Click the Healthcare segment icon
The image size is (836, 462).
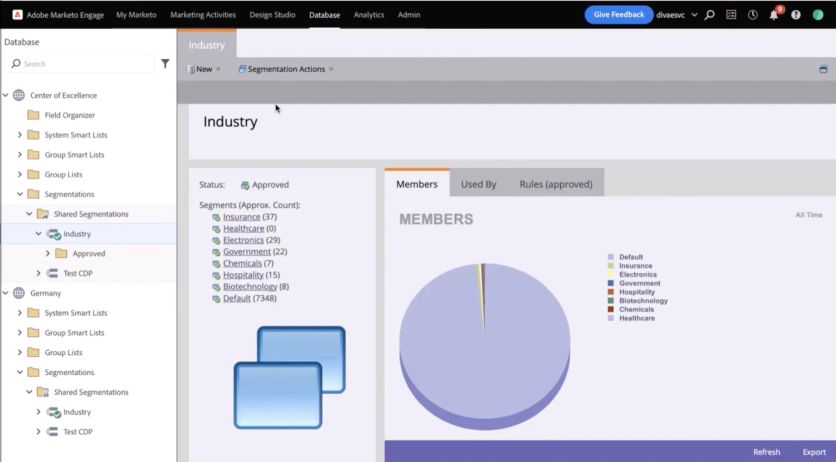(216, 229)
